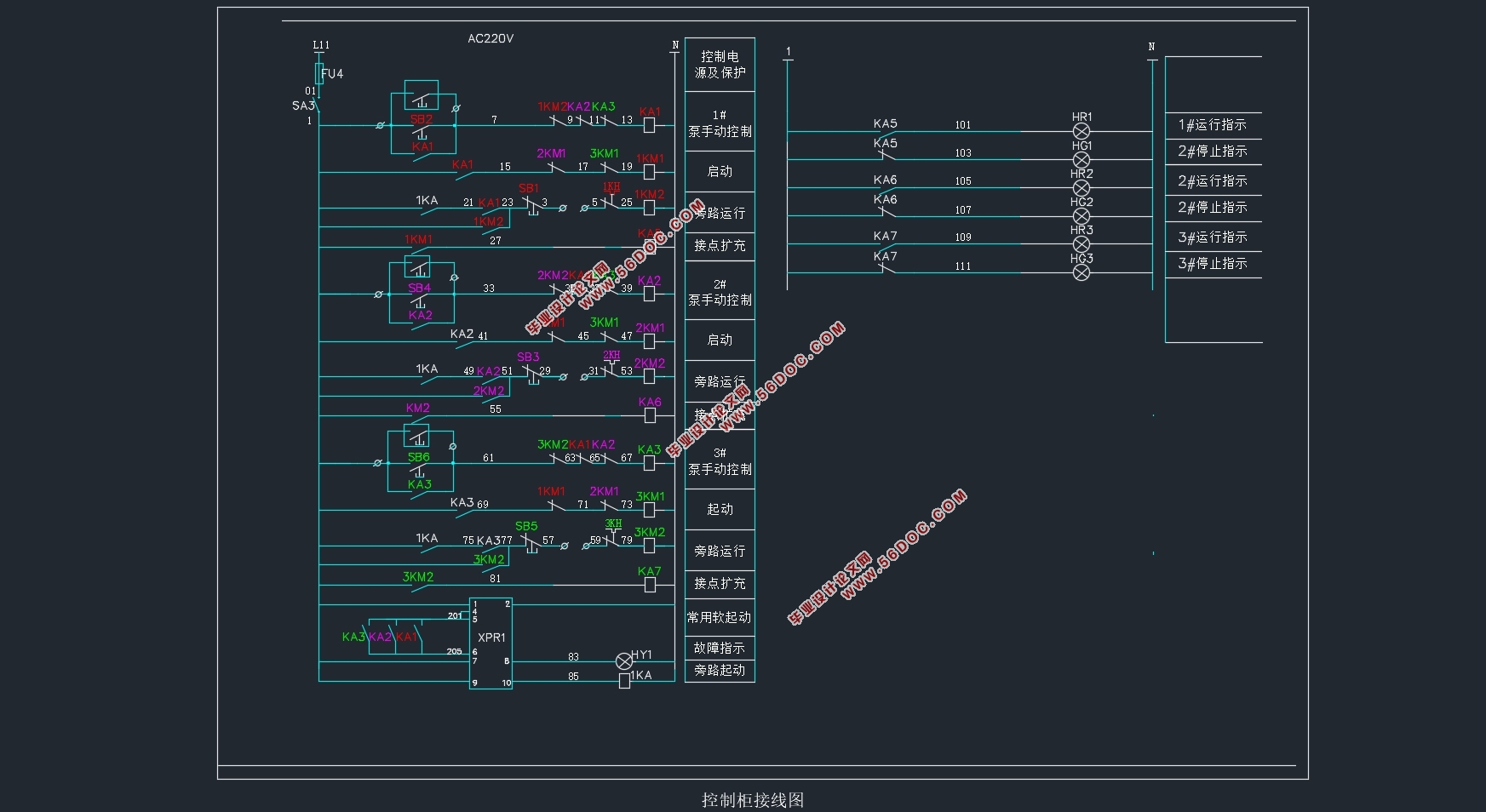1486x812 pixels.
Task: Click the SA3 switch label
Action: tap(302, 106)
